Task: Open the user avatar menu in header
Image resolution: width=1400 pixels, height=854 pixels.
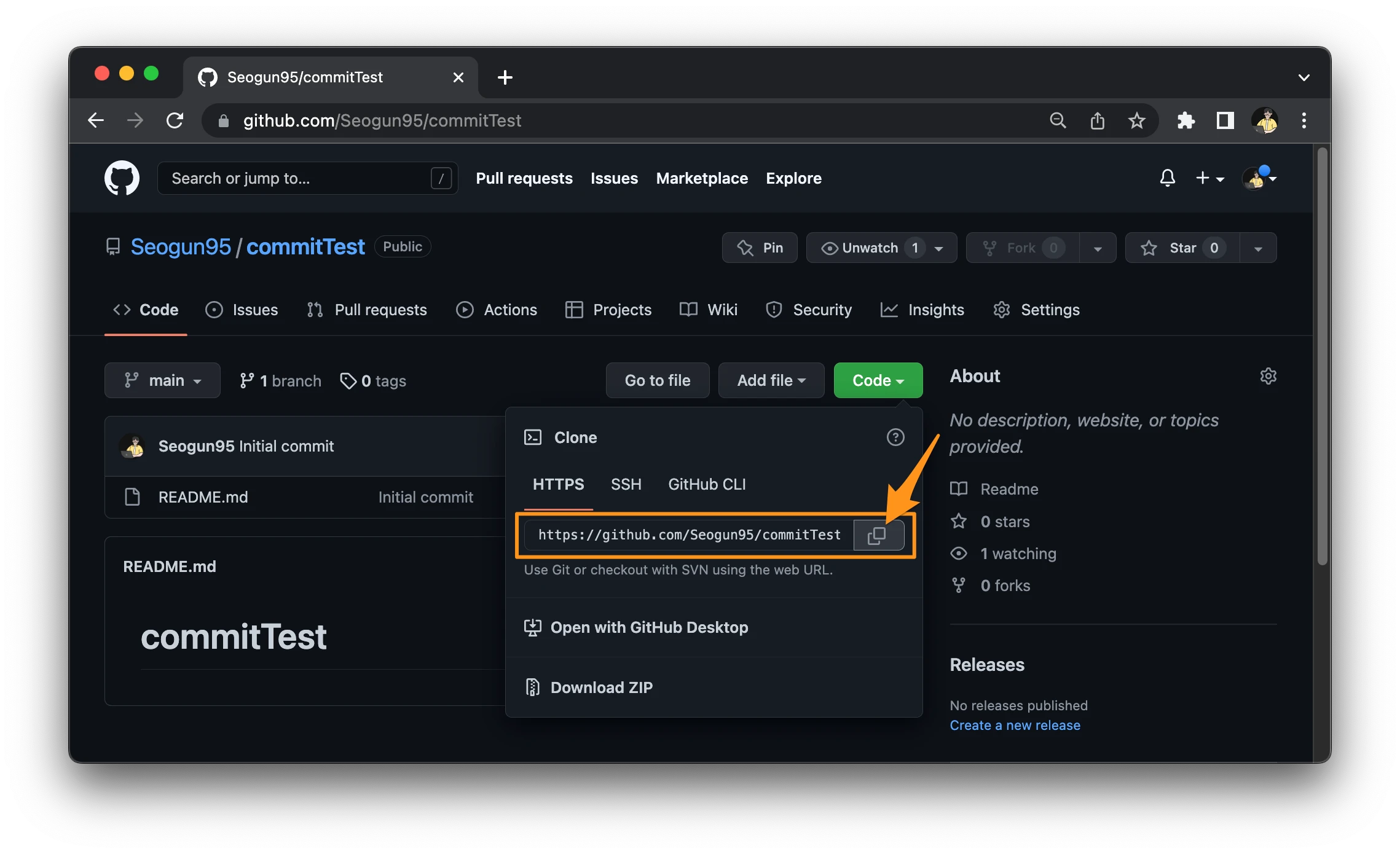Action: point(1259,178)
